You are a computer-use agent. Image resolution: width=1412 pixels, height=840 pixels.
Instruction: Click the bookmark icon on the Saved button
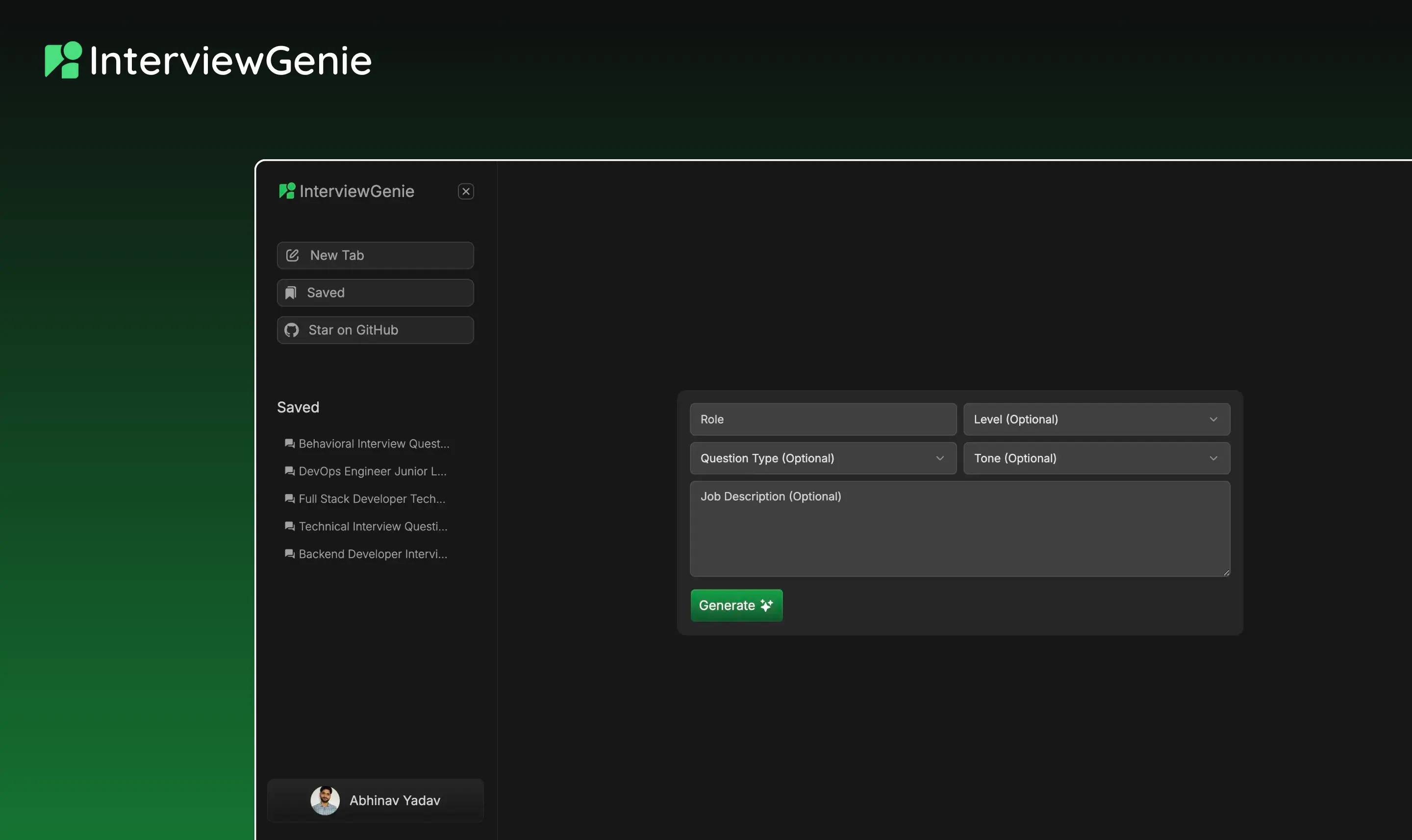290,293
